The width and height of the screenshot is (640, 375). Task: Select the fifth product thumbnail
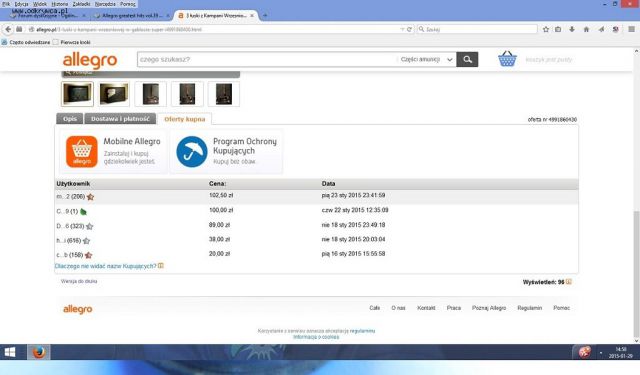click(224, 94)
